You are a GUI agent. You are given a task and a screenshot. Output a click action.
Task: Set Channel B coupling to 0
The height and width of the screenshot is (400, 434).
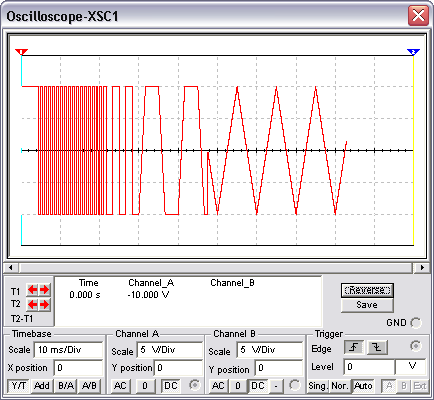click(238, 386)
